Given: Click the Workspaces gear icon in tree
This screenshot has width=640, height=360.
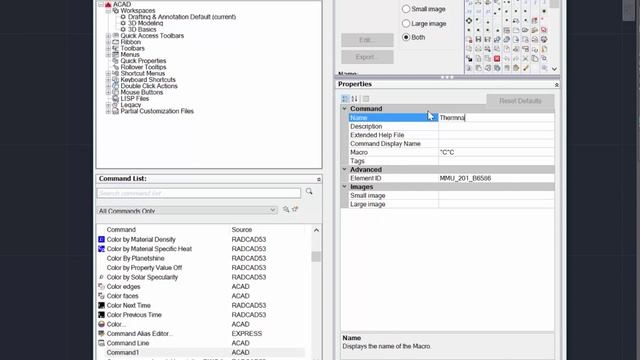Looking at the screenshot, I should pyautogui.click(x=116, y=11).
